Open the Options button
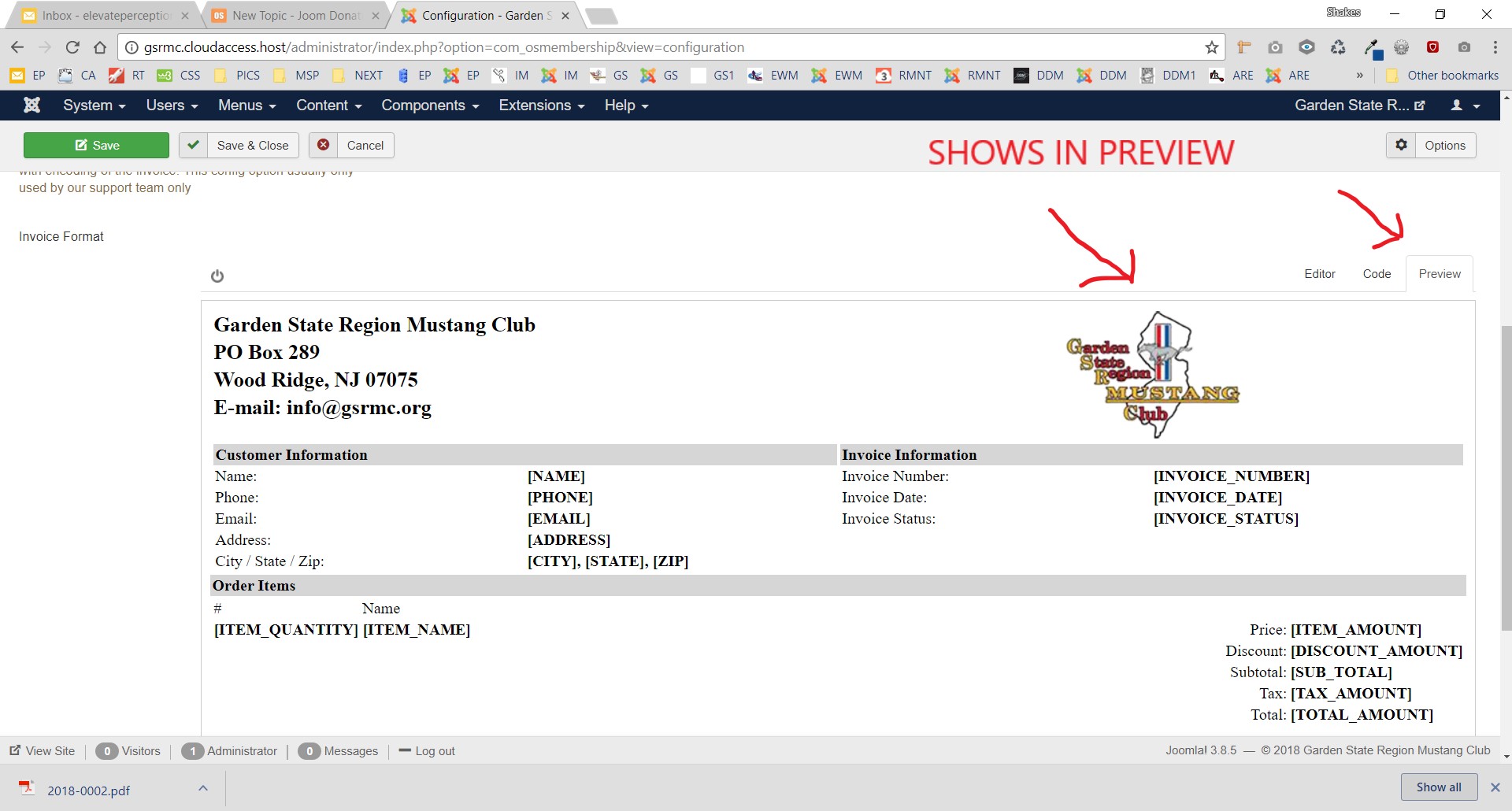This screenshot has width=1512, height=811. click(1431, 145)
